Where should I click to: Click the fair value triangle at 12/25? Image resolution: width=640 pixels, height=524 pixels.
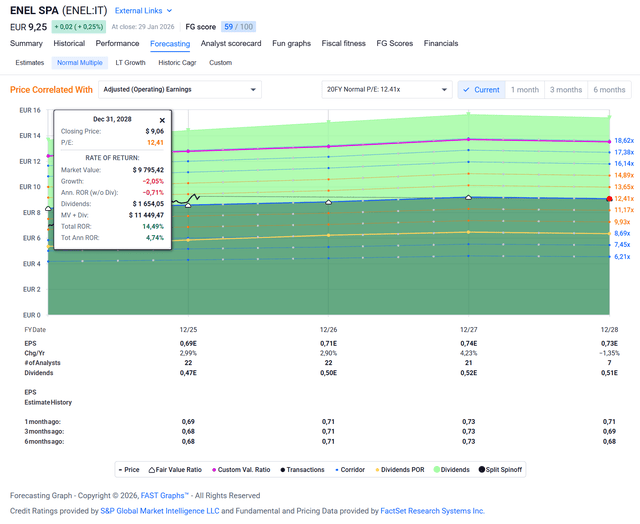point(188,205)
